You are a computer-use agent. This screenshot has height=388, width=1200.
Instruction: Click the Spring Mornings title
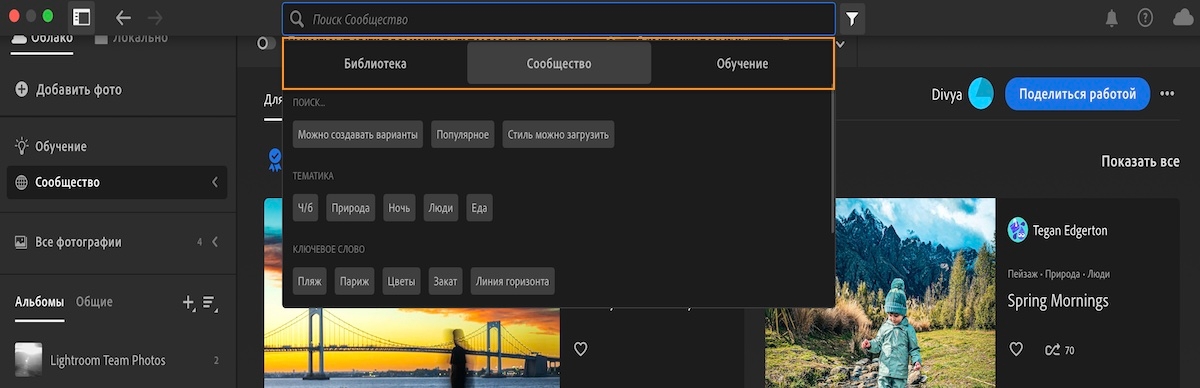[x=1058, y=300]
